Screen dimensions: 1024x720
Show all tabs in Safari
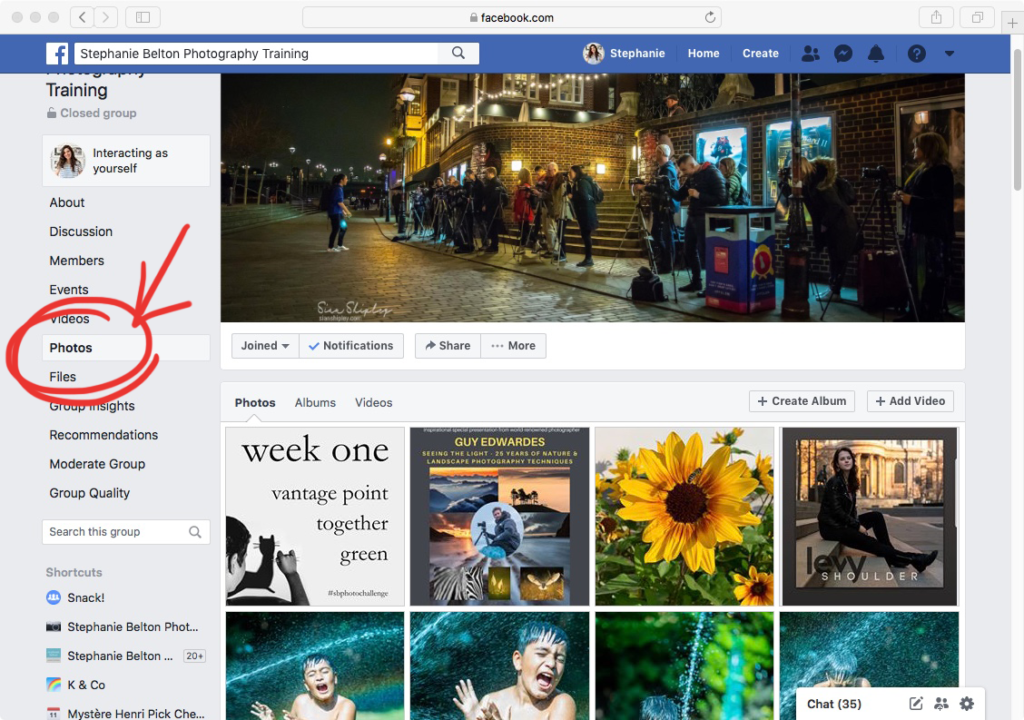[x=977, y=18]
